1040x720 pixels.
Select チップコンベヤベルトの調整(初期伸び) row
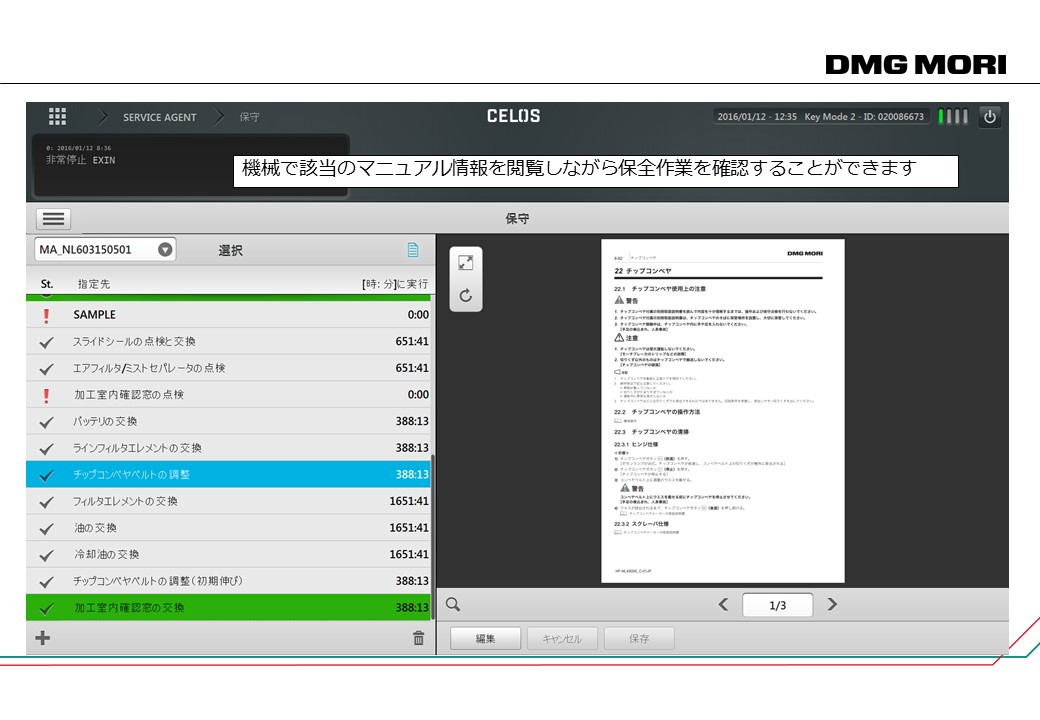coord(229,581)
